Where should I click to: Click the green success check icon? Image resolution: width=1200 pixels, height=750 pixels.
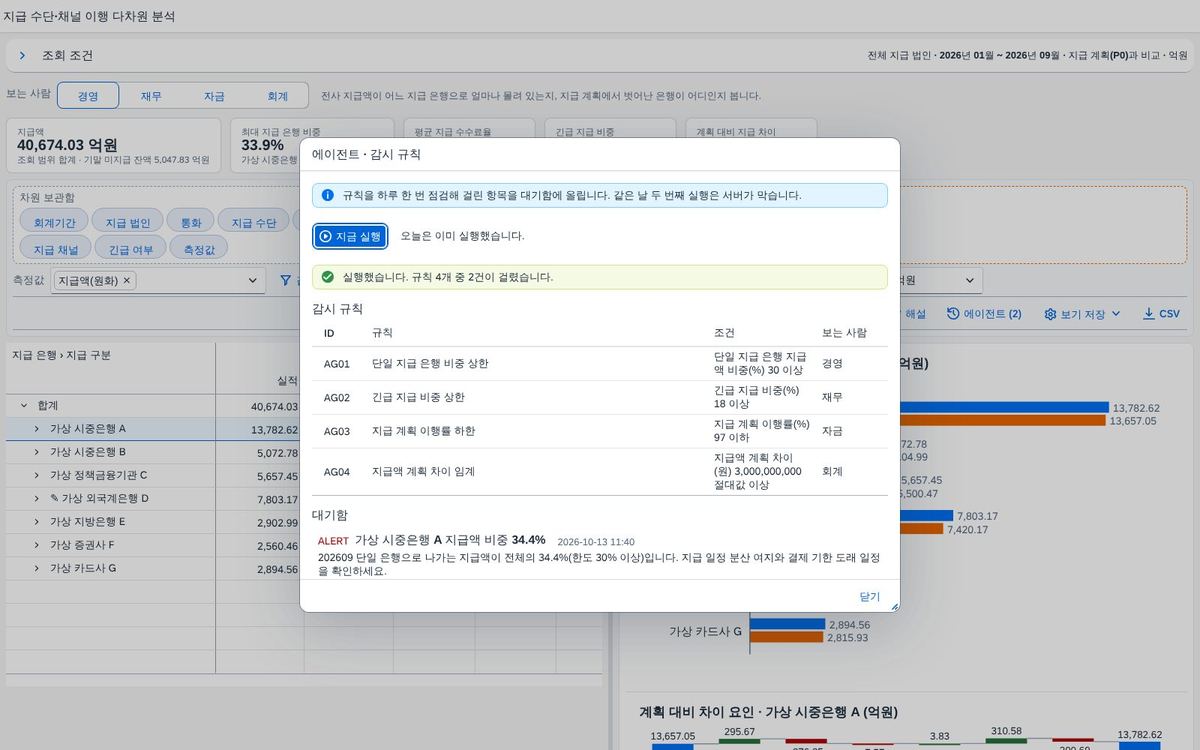point(328,277)
